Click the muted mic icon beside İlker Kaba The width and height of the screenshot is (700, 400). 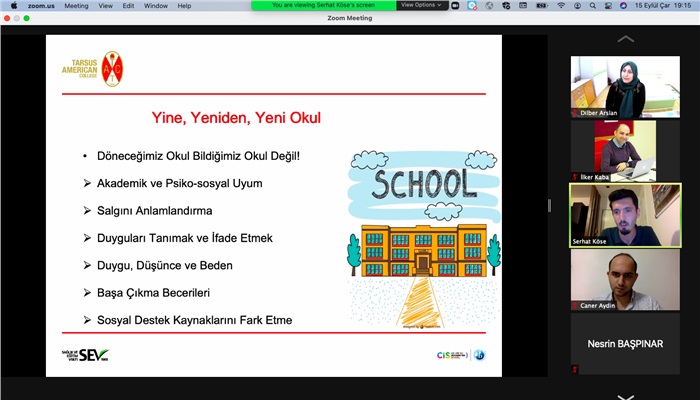pos(575,177)
